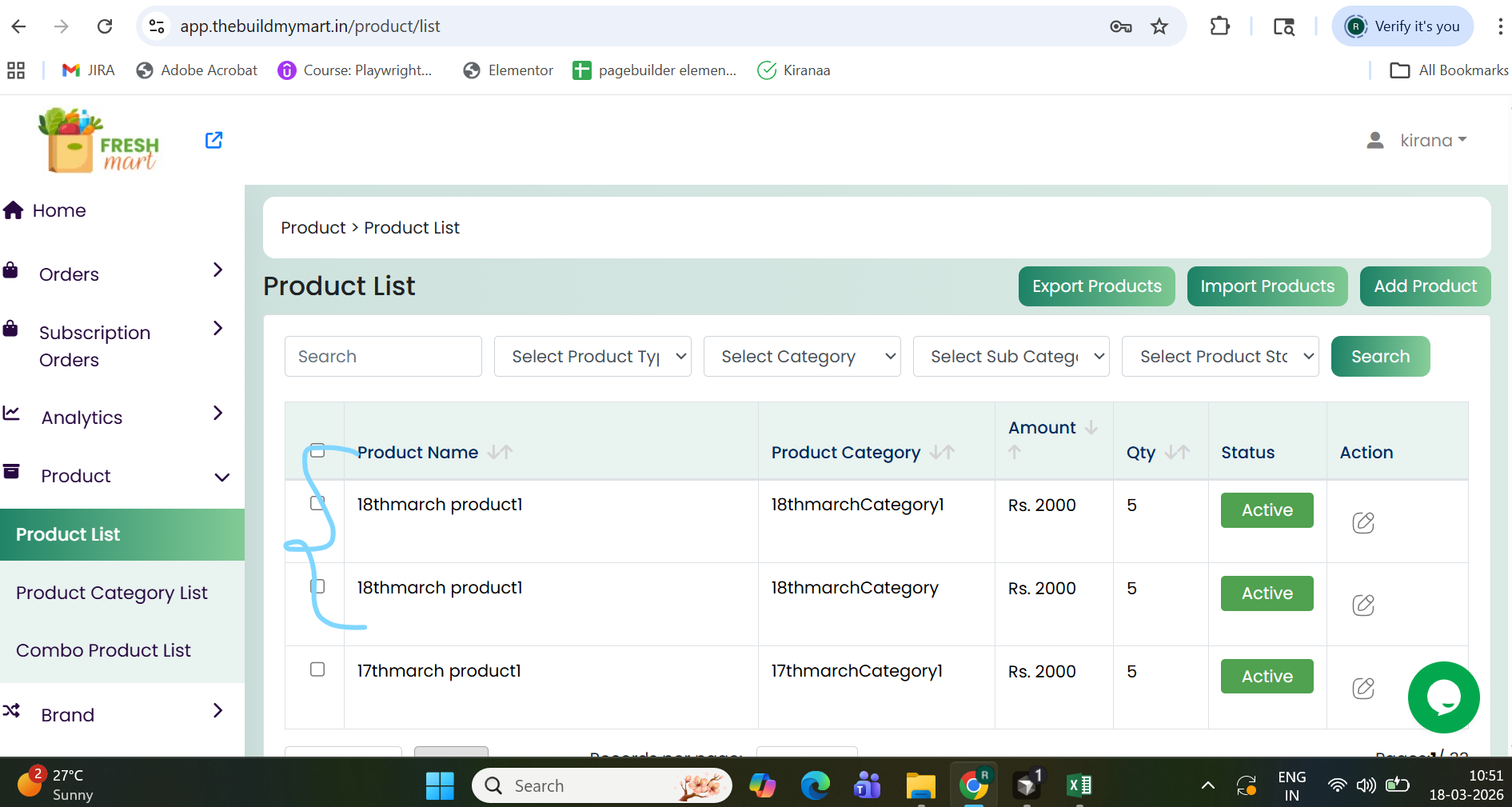Click the Windows taskbar Search box
Image resolution: width=1512 pixels, height=807 pixels.
point(602,785)
